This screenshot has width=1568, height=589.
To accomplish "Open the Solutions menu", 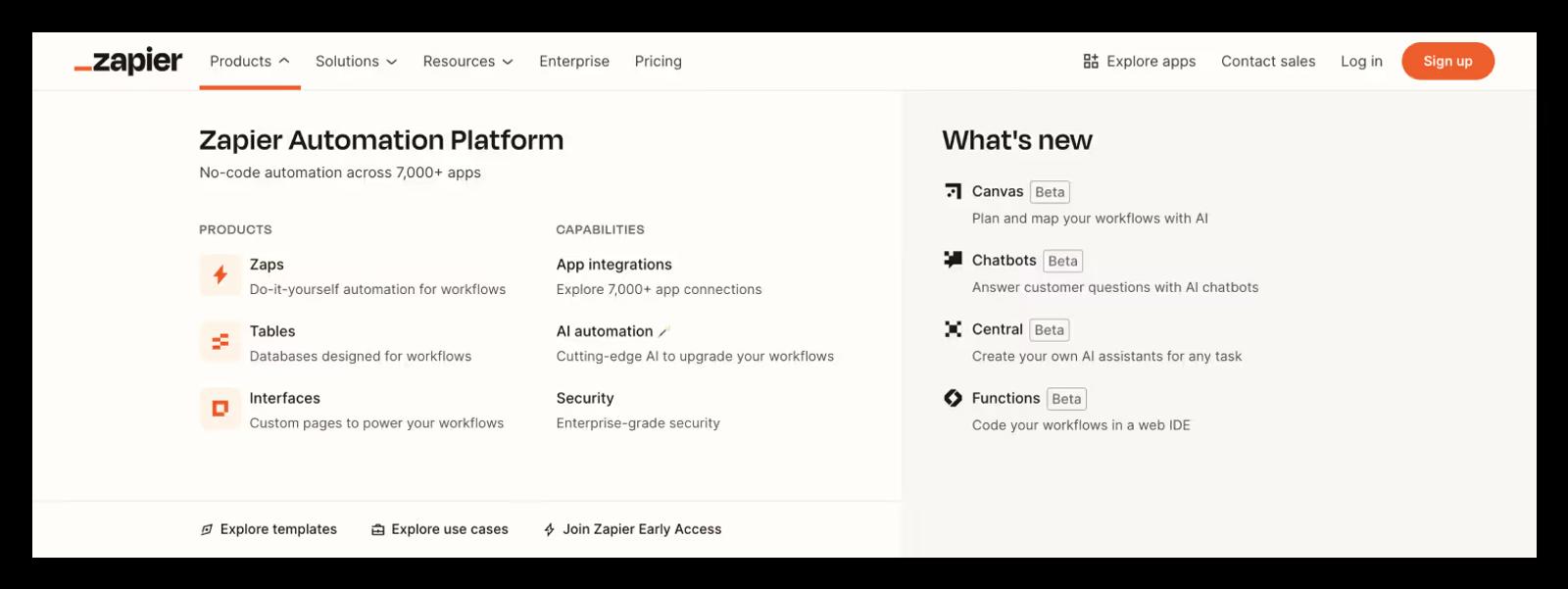I will [357, 61].
